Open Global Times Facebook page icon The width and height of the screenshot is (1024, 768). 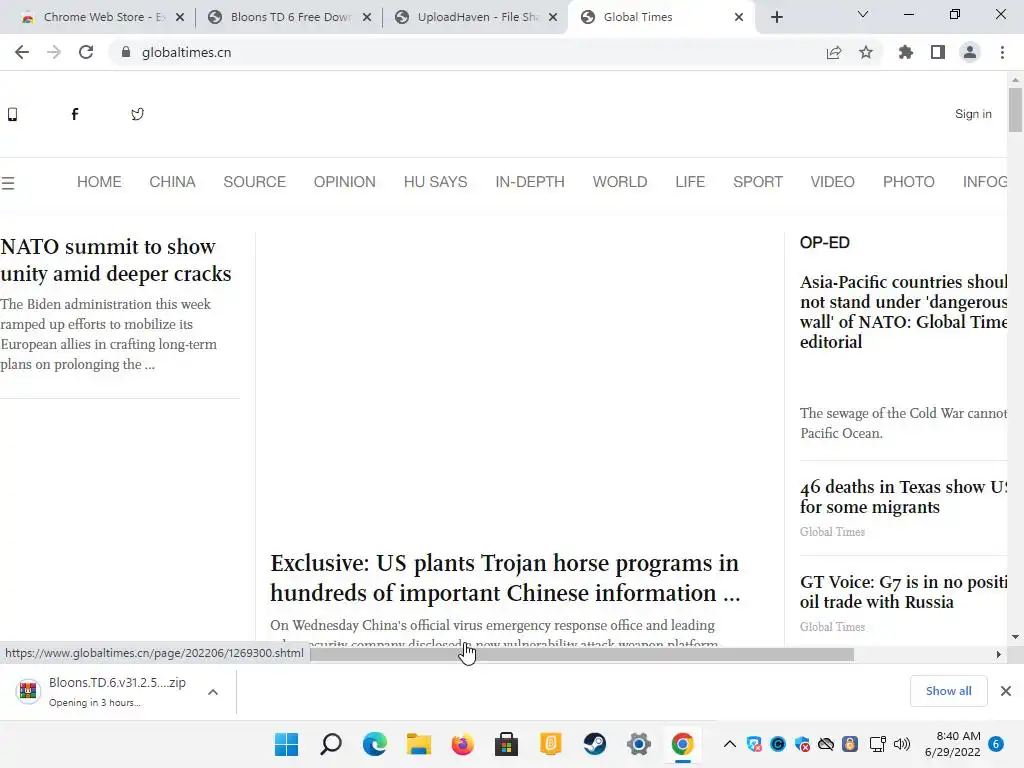pos(74,114)
